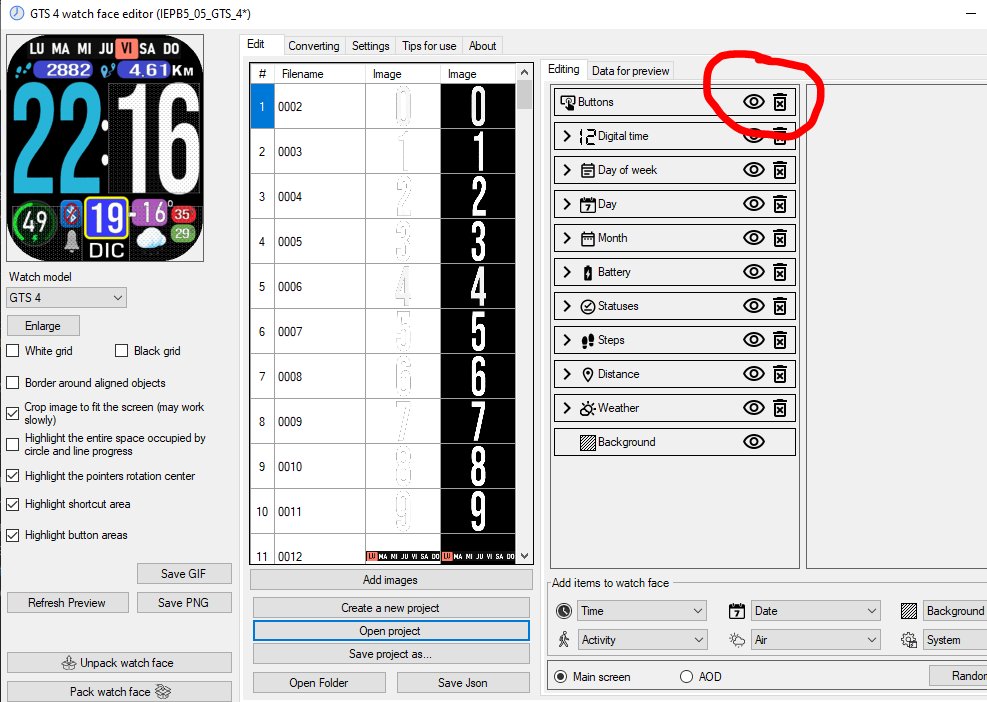The width and height of the screenshot is (987, 702).
Task: Check Border around aligned objects
Action: click(x=13, y=383)
